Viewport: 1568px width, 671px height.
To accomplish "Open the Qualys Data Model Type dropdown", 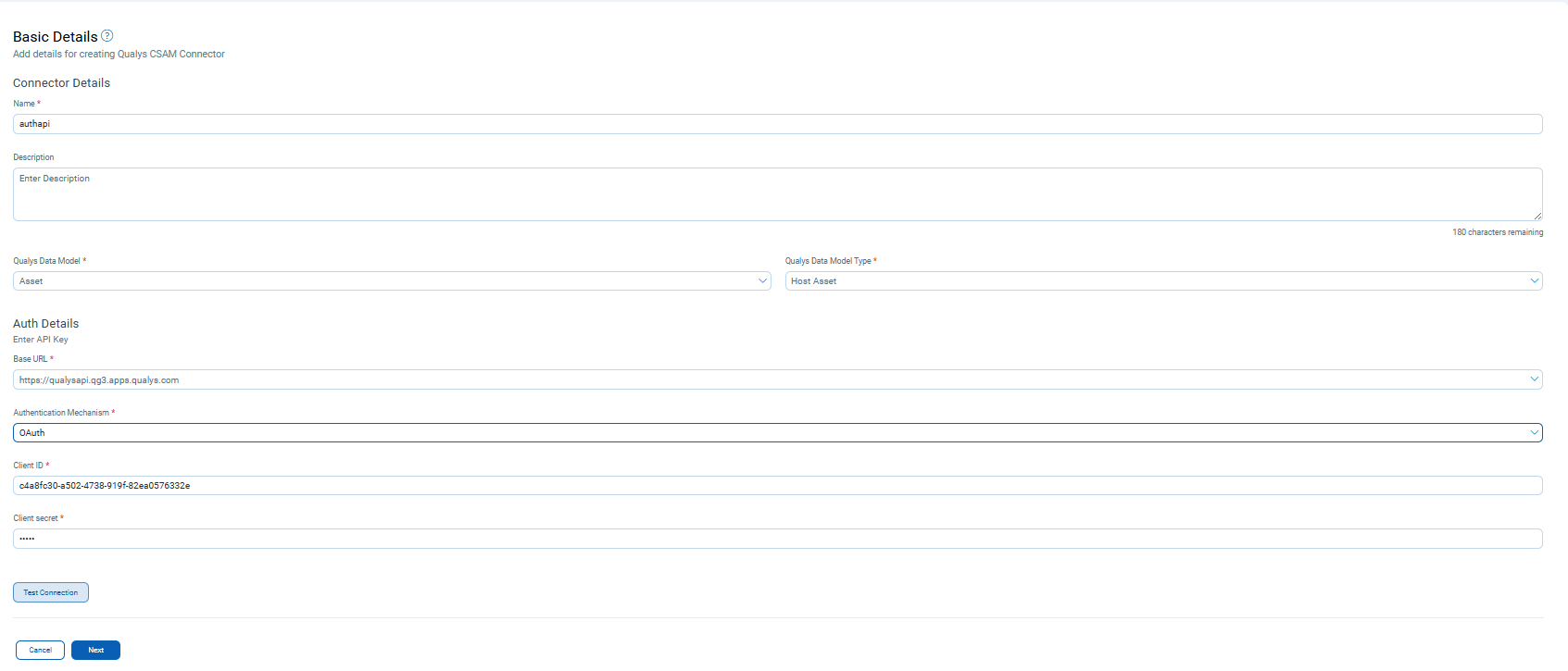I will (1164, 281).
